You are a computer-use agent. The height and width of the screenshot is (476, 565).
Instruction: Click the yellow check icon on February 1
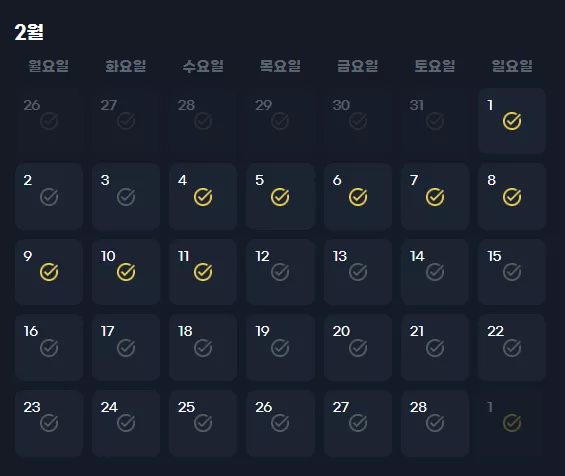pyautogui.click(x=512, y=121)
